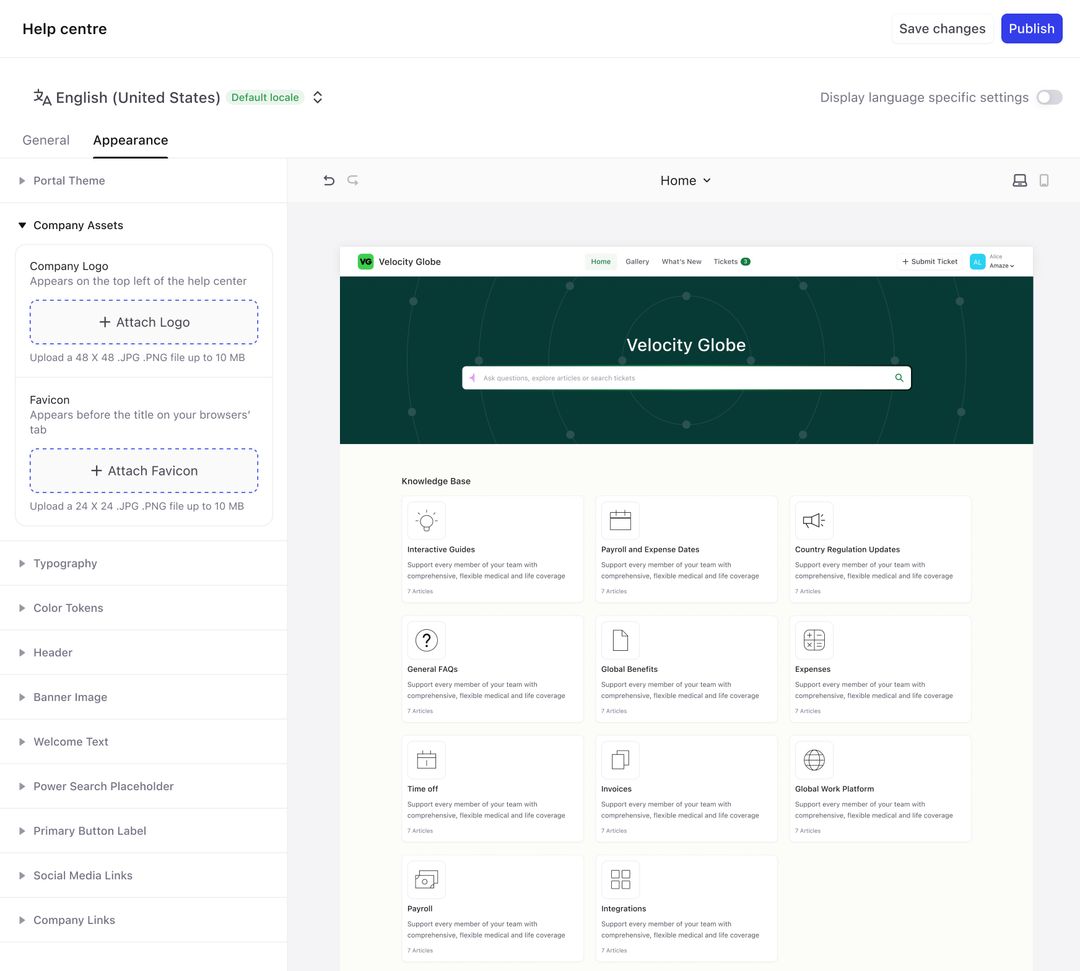Select the desktop preview icon
The width and height of the screenshot is (1080, 971).
pos(1019,180)
